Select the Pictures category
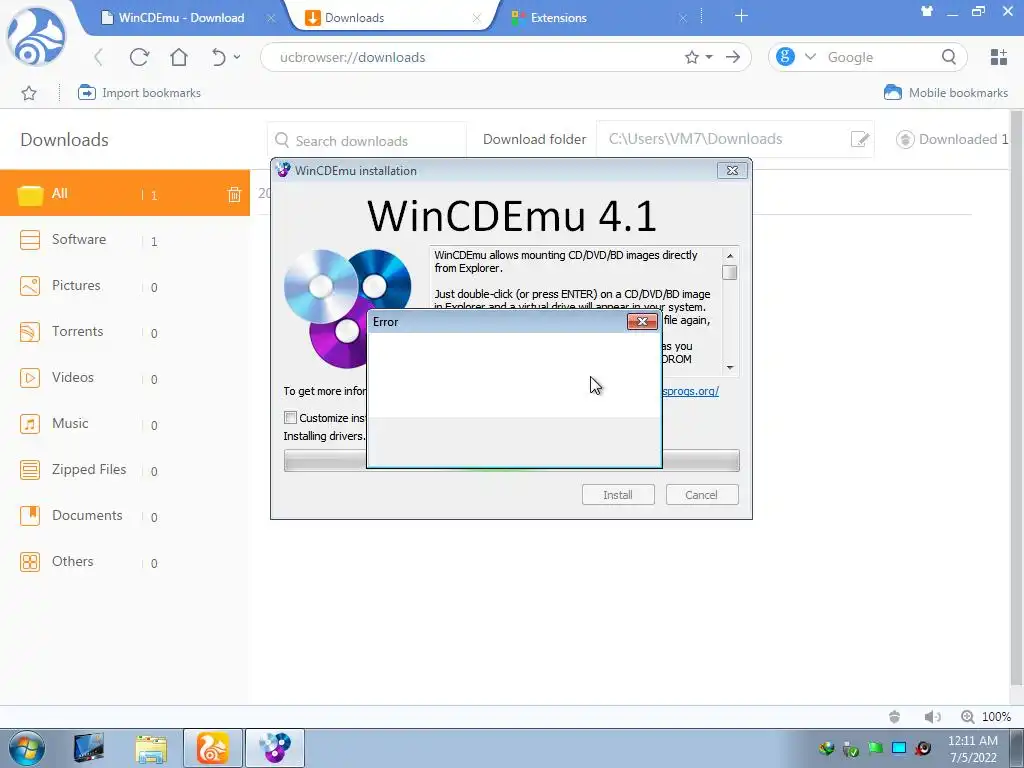This screenshot has height=768, width=1024. (125, 286)
